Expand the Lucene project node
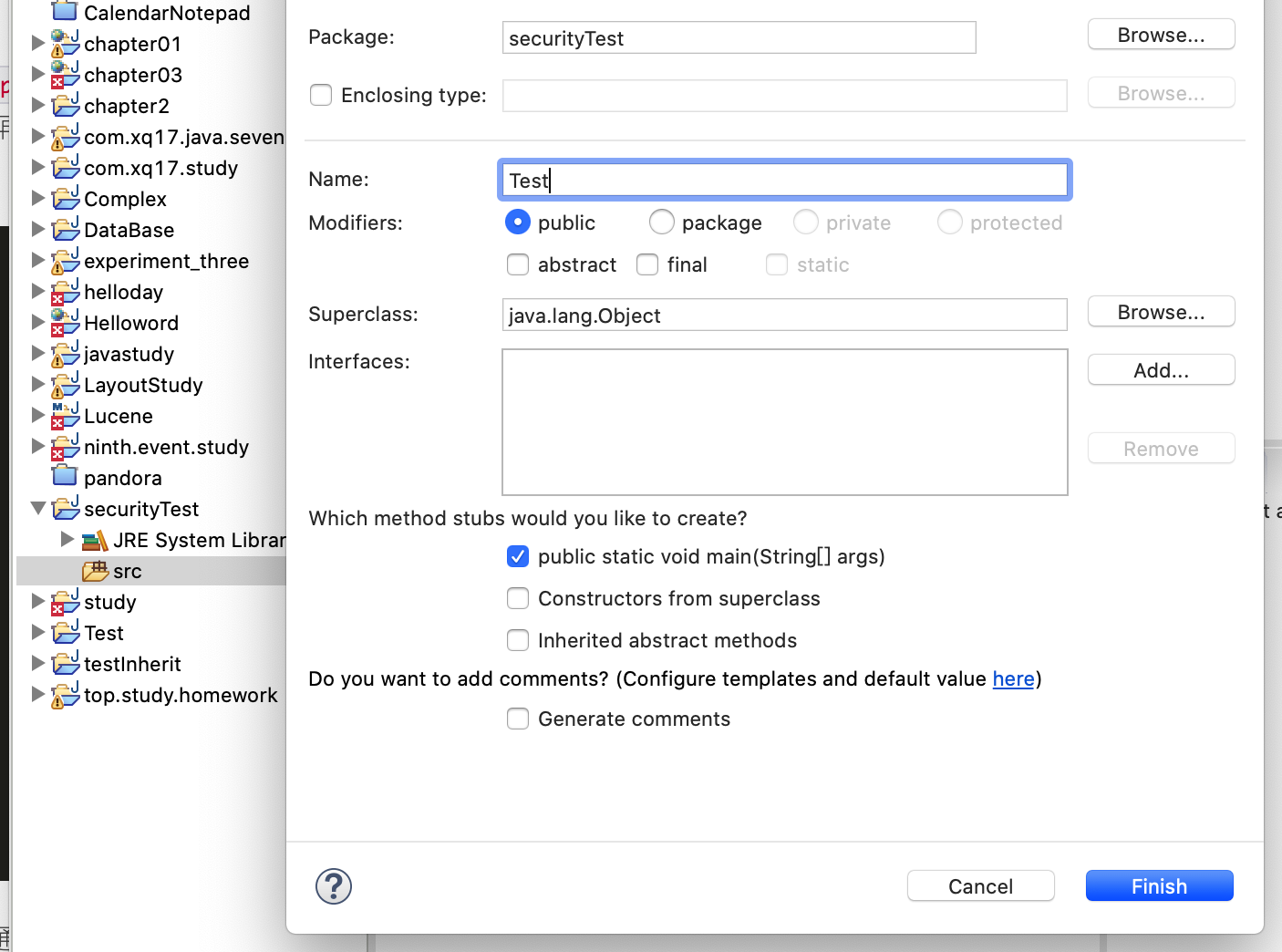 pyautogui.click(x=37, y=415)
